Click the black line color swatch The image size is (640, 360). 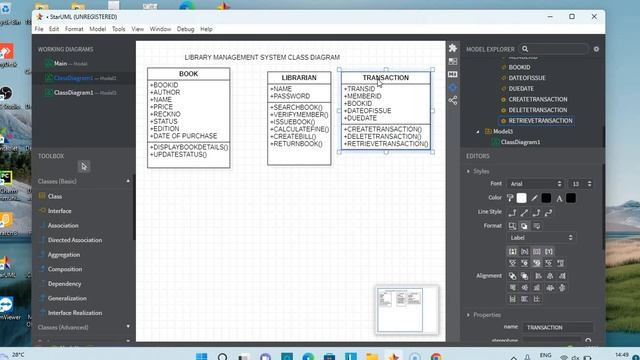(546, 198)
